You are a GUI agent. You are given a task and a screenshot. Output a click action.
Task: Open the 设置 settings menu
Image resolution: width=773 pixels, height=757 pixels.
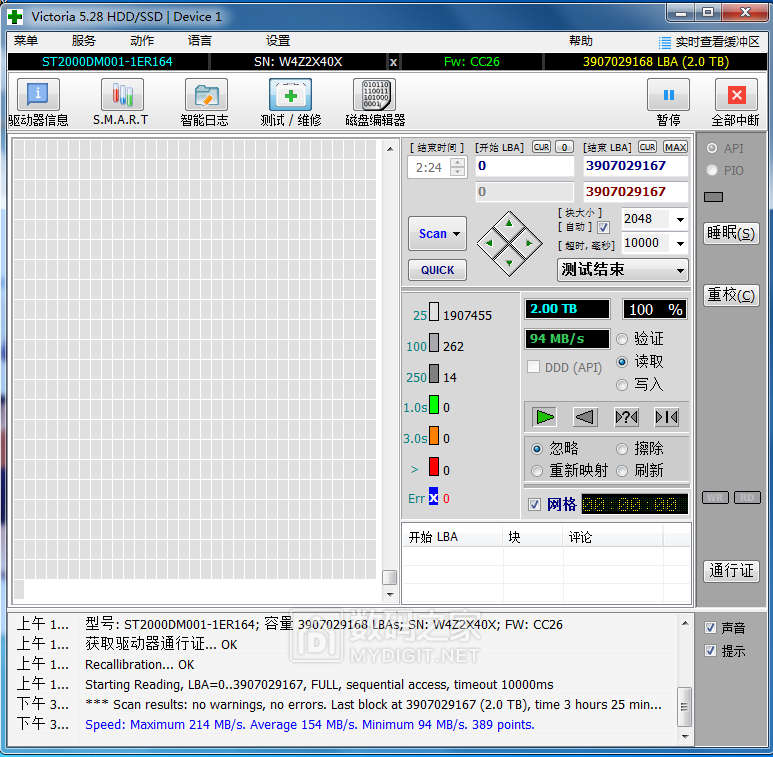[x=278, y=41]
